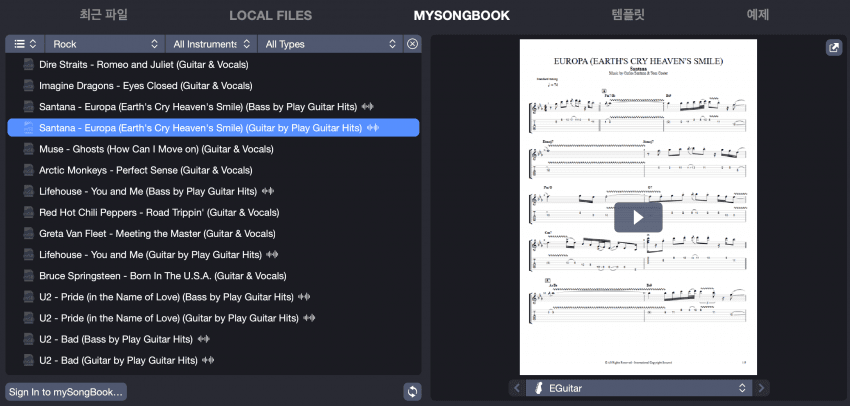Select Red Hot Chili Peppers - Road Trippin'

point(213,212)
